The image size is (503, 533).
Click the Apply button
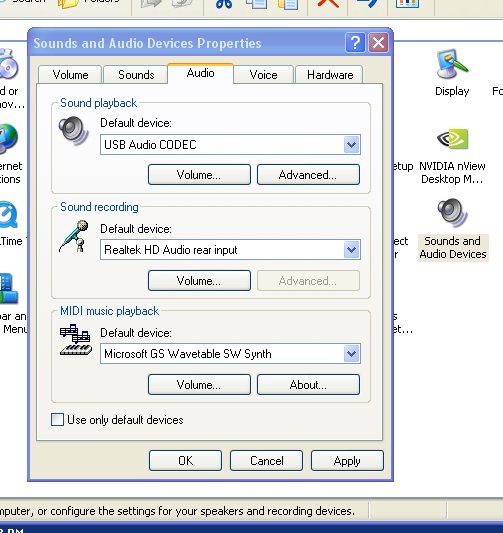(x=347, y=461)
